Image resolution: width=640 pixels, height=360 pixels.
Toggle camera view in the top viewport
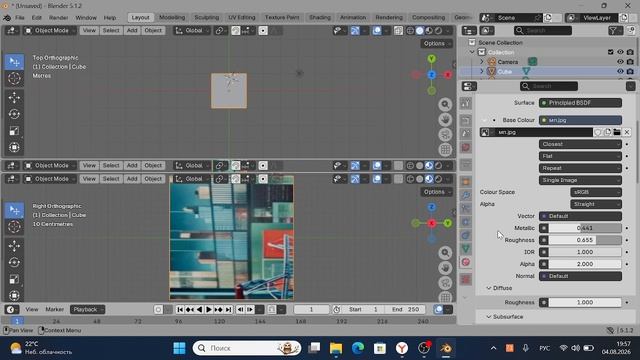coord(445,135)
